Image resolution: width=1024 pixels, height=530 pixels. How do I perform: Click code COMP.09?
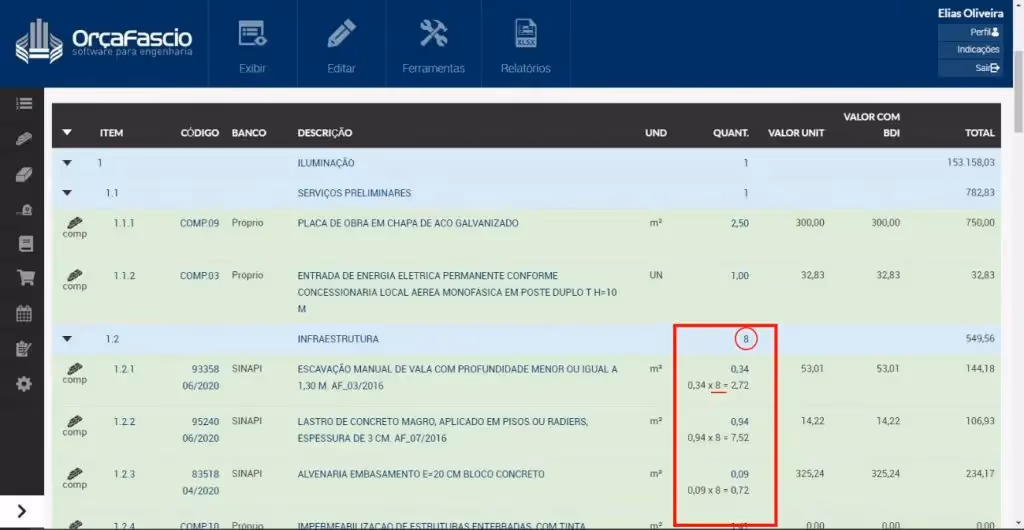pos(200,223)
